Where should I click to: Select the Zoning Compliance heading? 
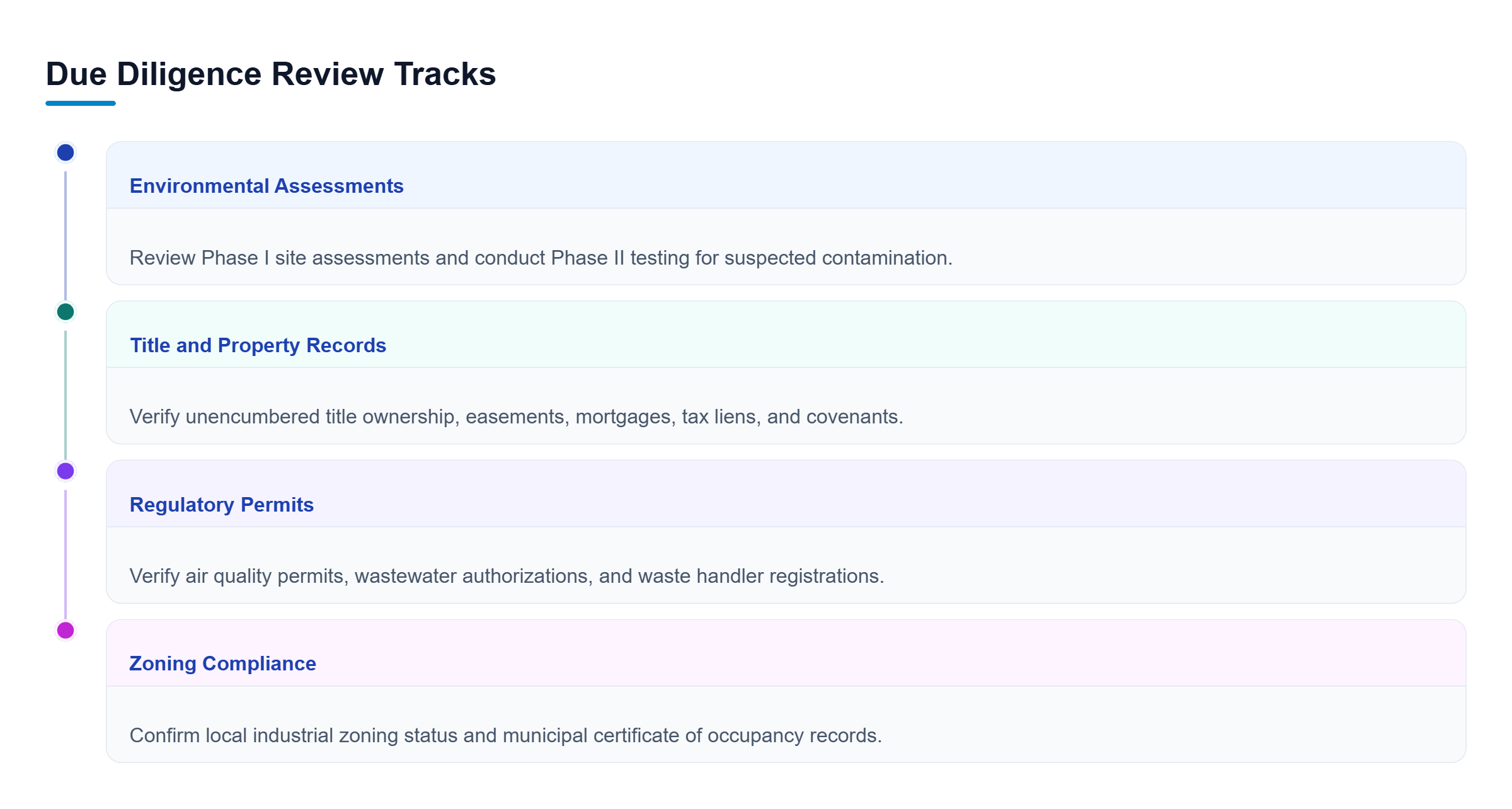pos(223,663)
